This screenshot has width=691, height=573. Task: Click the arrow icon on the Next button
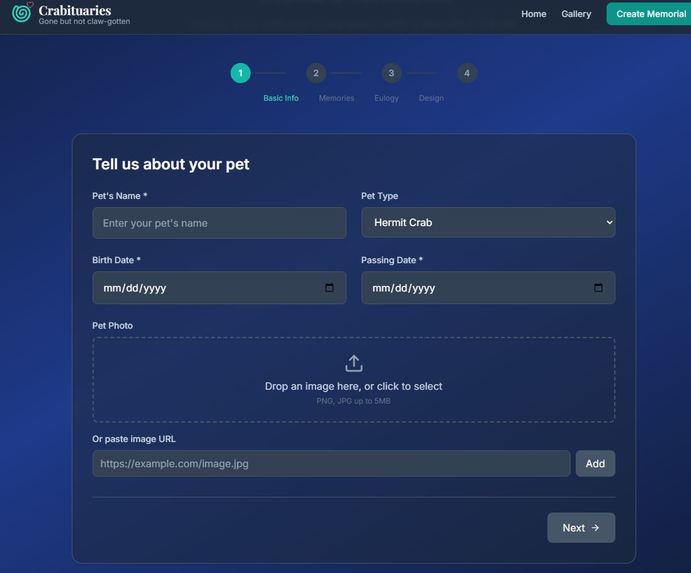click(x=595, y=528)
